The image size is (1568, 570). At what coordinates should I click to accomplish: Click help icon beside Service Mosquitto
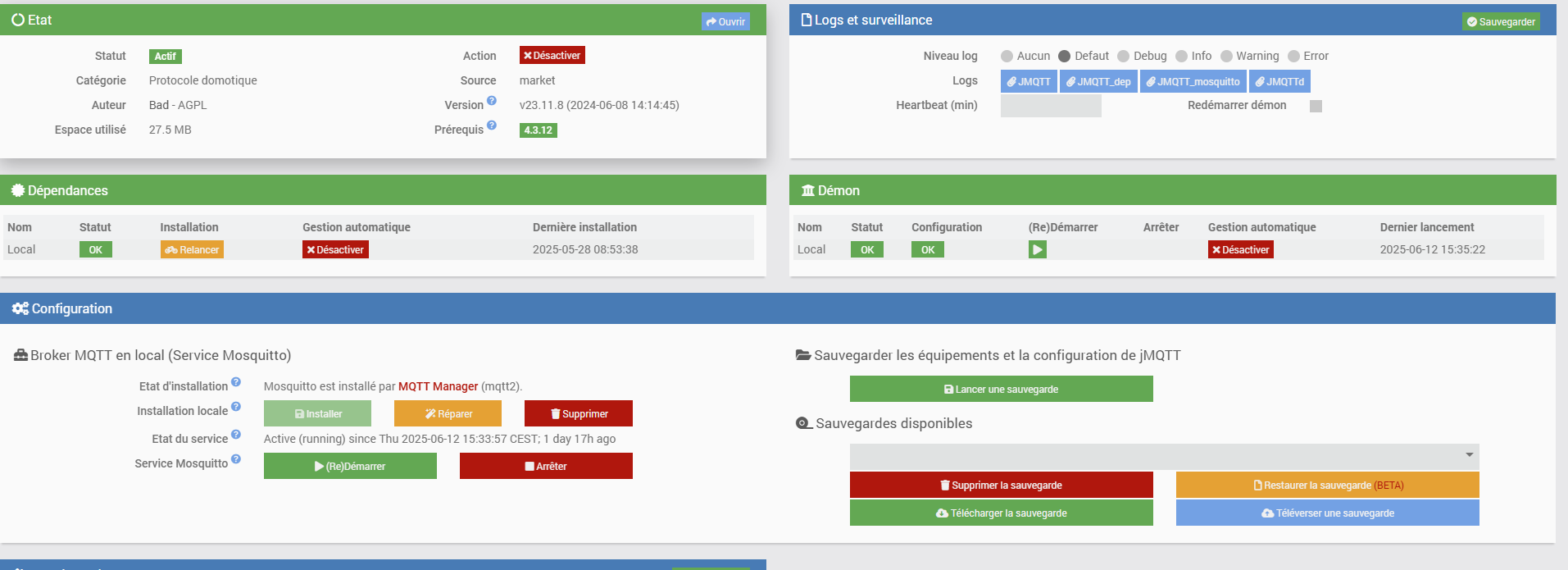pyautogui.click(x=236, y=459)
